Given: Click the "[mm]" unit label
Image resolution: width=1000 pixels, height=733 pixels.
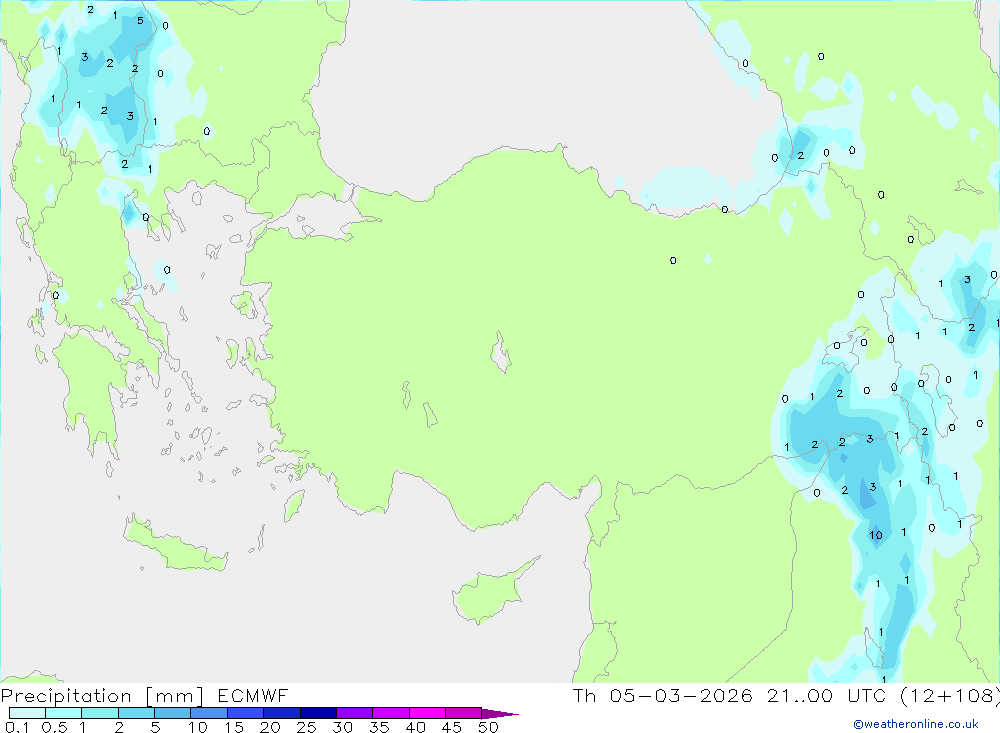Looking at the screenshot, I should [x=175, y=696].
